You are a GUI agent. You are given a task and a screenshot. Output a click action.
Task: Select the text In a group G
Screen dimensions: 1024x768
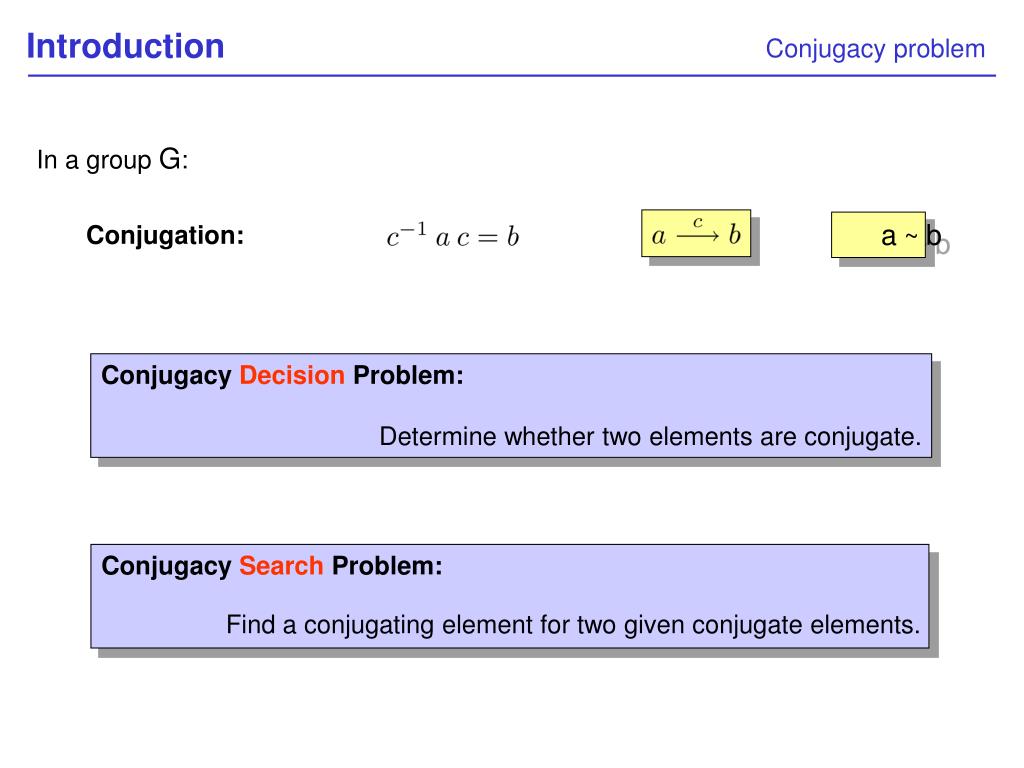(112, 160)
